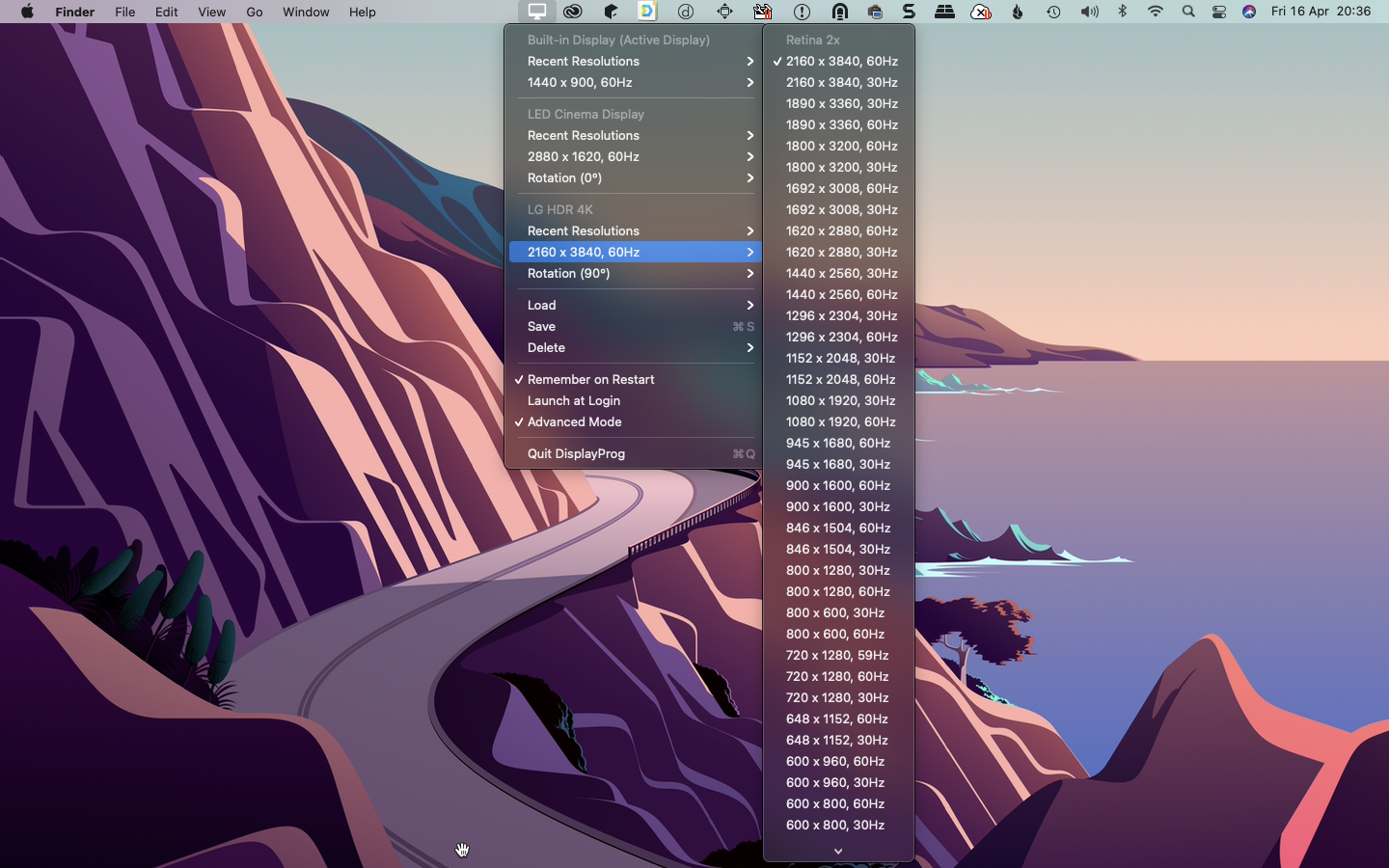Quit DisplayProg from the menu

point(576,453)
